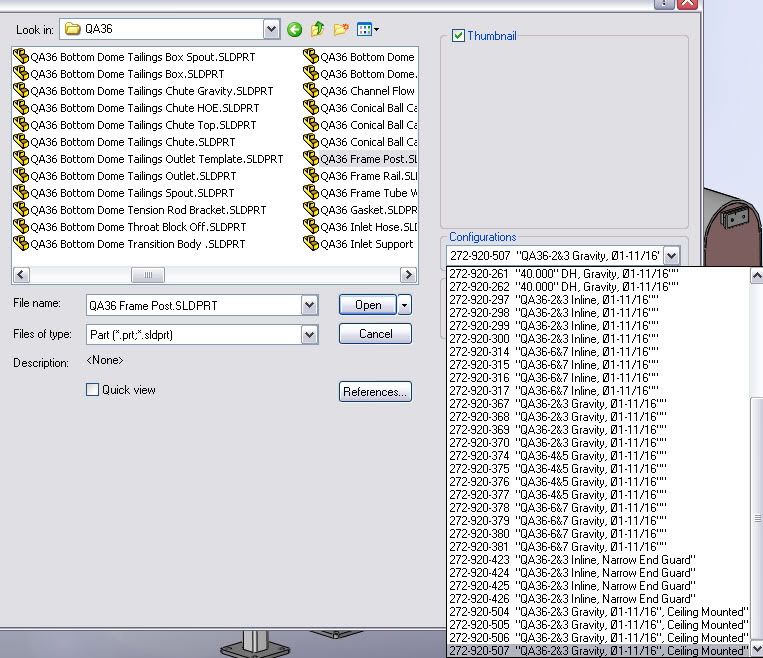Click icon of QA36 Bottom Dome Throat Block Off.SLDPRT
This screenshot has height=658, width=763.
point(21,227)
